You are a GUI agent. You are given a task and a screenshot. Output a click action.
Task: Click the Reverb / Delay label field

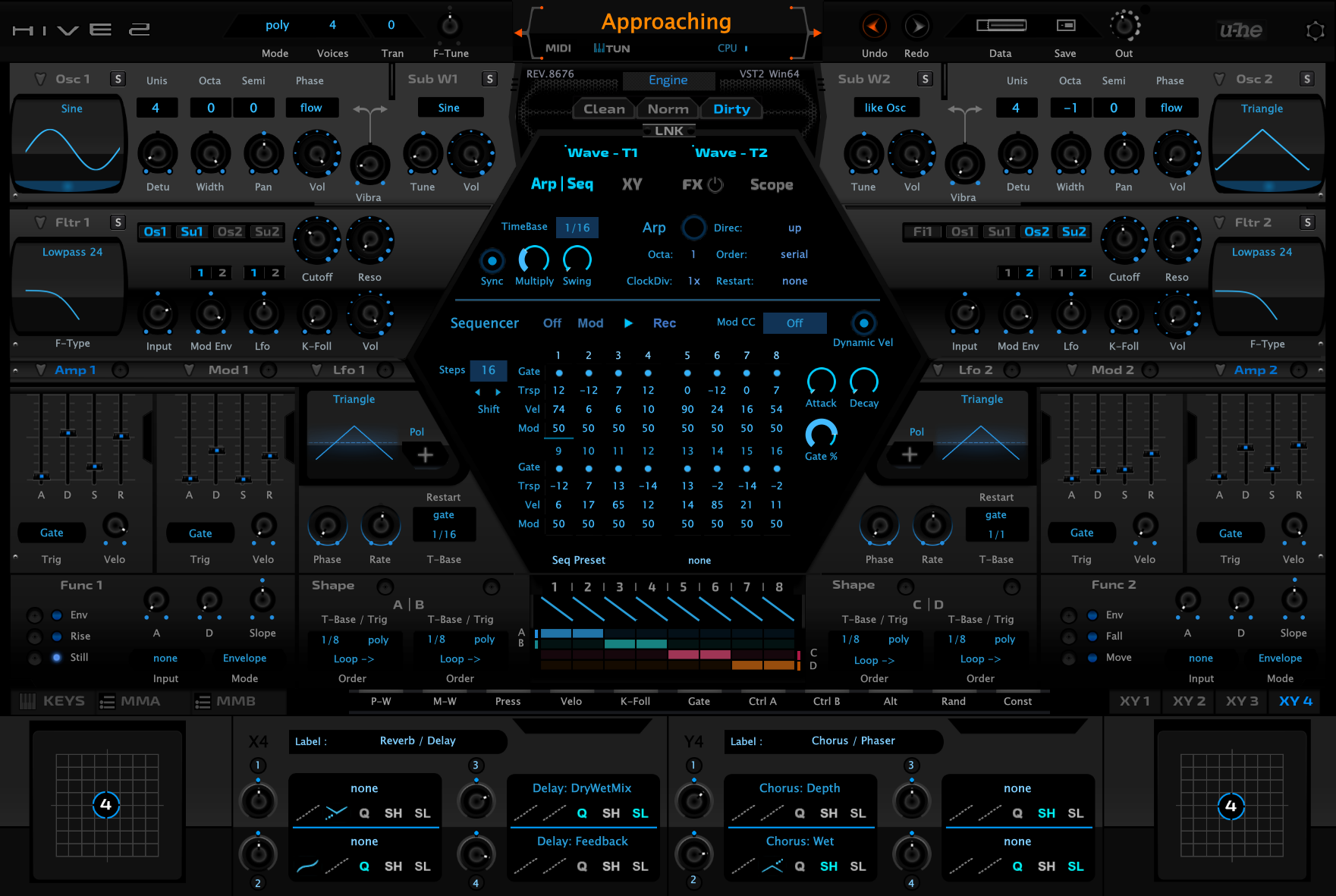click(397, 741)
